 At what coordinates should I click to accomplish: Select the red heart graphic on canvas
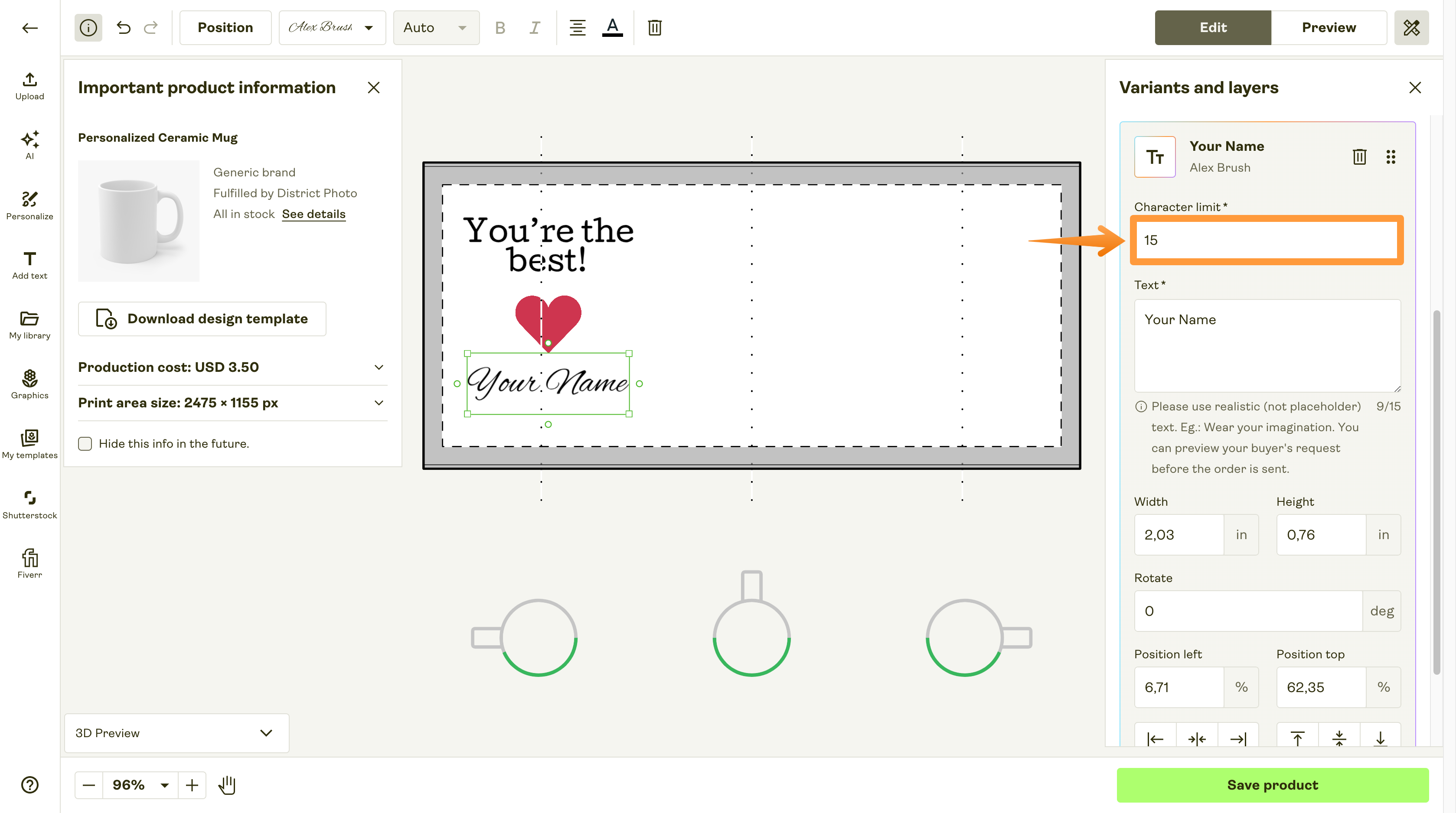[548, 323]
